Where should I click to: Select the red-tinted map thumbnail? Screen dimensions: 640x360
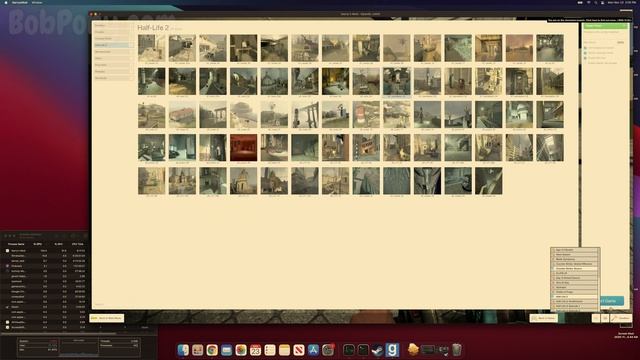tap(244, 148)
